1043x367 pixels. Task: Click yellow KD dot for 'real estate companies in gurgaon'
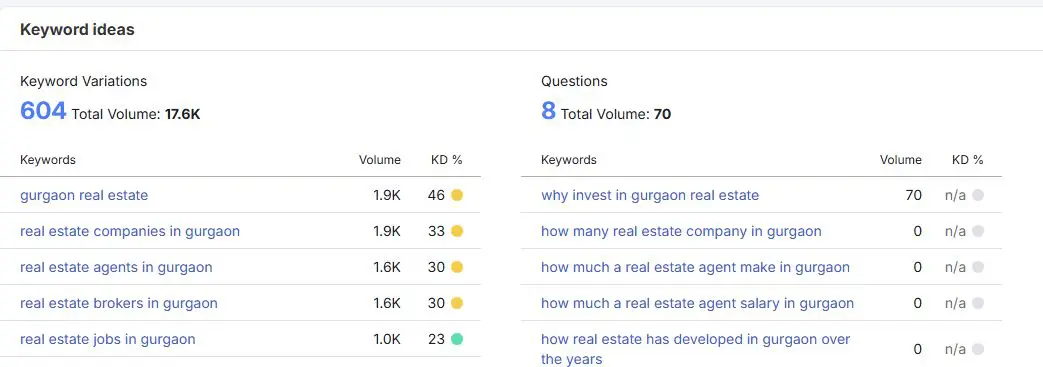pyautogui.click(x=456, y=231)
